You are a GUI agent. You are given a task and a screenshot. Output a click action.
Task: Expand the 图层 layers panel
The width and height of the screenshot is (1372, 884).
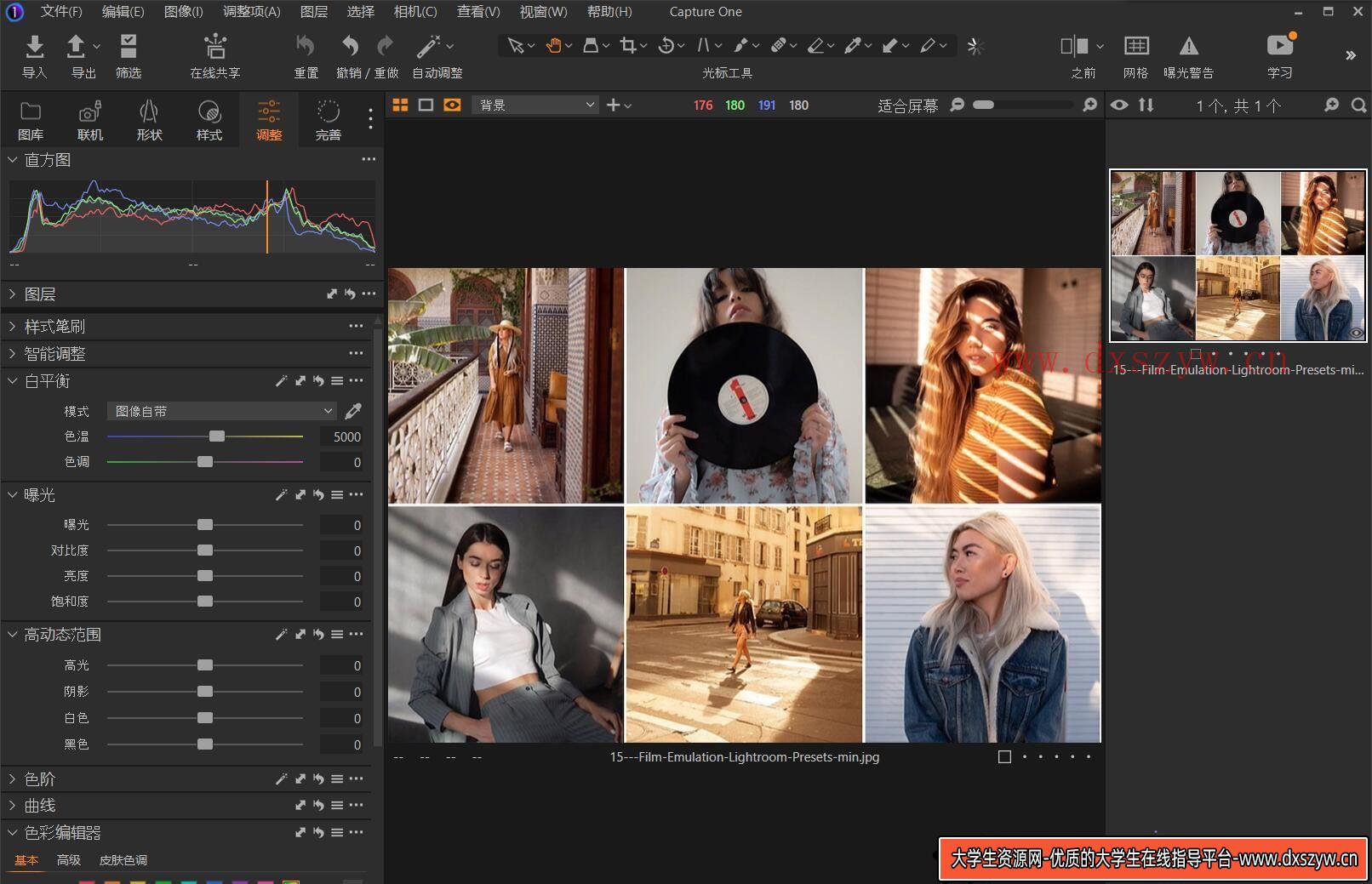(12, 294)
